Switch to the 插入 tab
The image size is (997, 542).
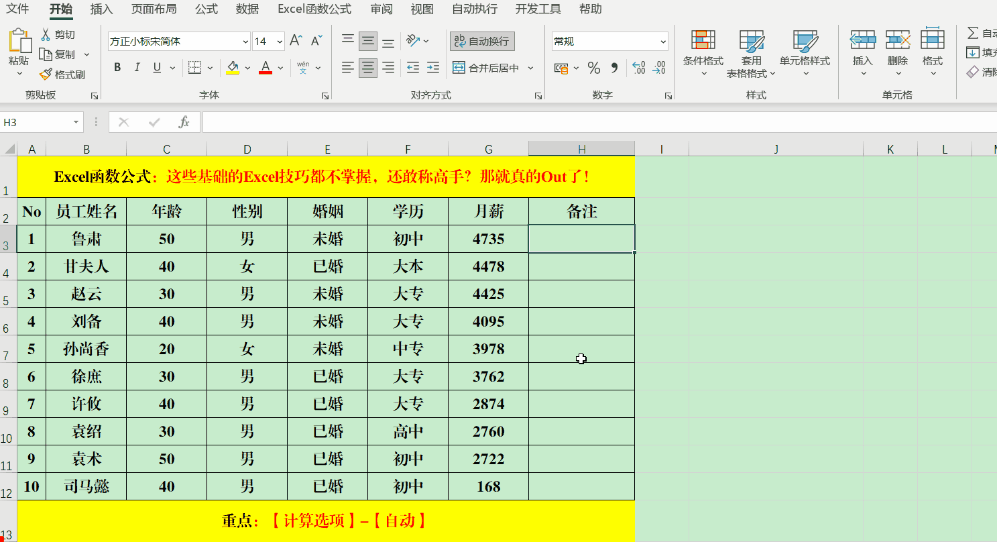[102, 9]
